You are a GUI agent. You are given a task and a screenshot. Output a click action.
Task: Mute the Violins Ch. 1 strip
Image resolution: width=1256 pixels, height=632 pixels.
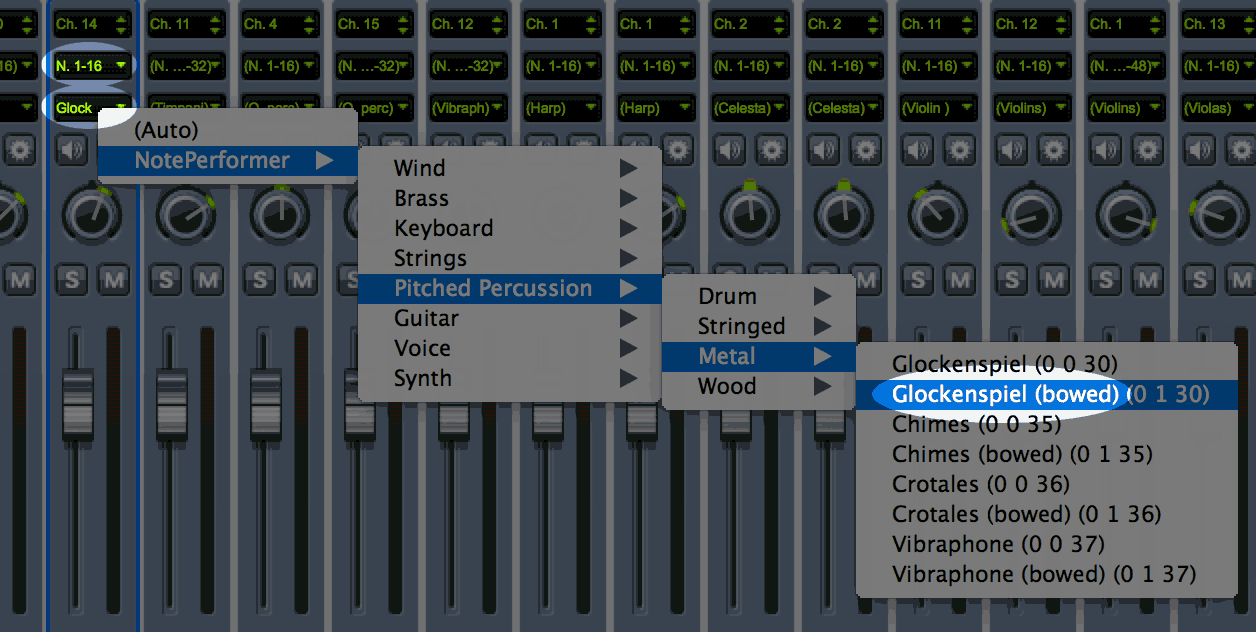coord(1149,279)
